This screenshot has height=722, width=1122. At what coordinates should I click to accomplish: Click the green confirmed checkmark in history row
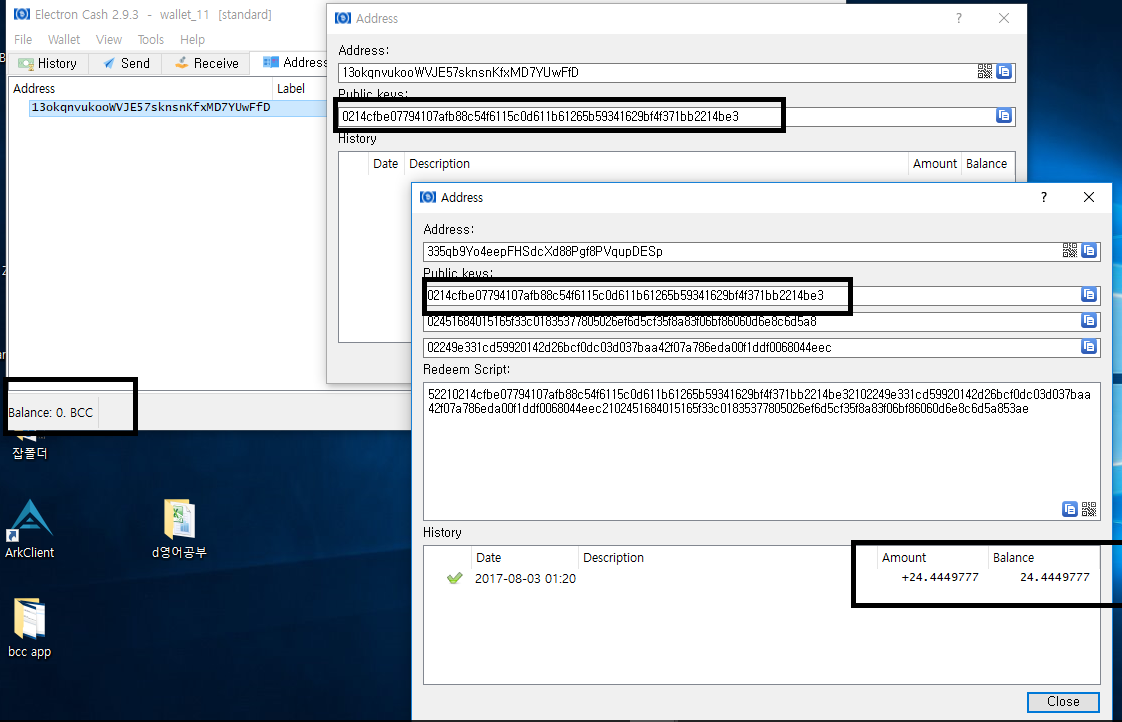454,578
